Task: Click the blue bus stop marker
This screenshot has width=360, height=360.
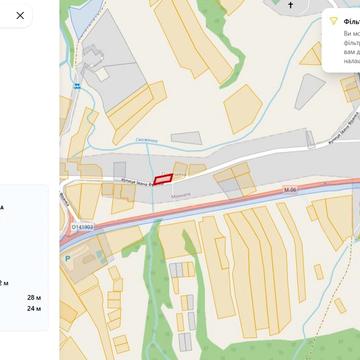Action: [77, 86]
